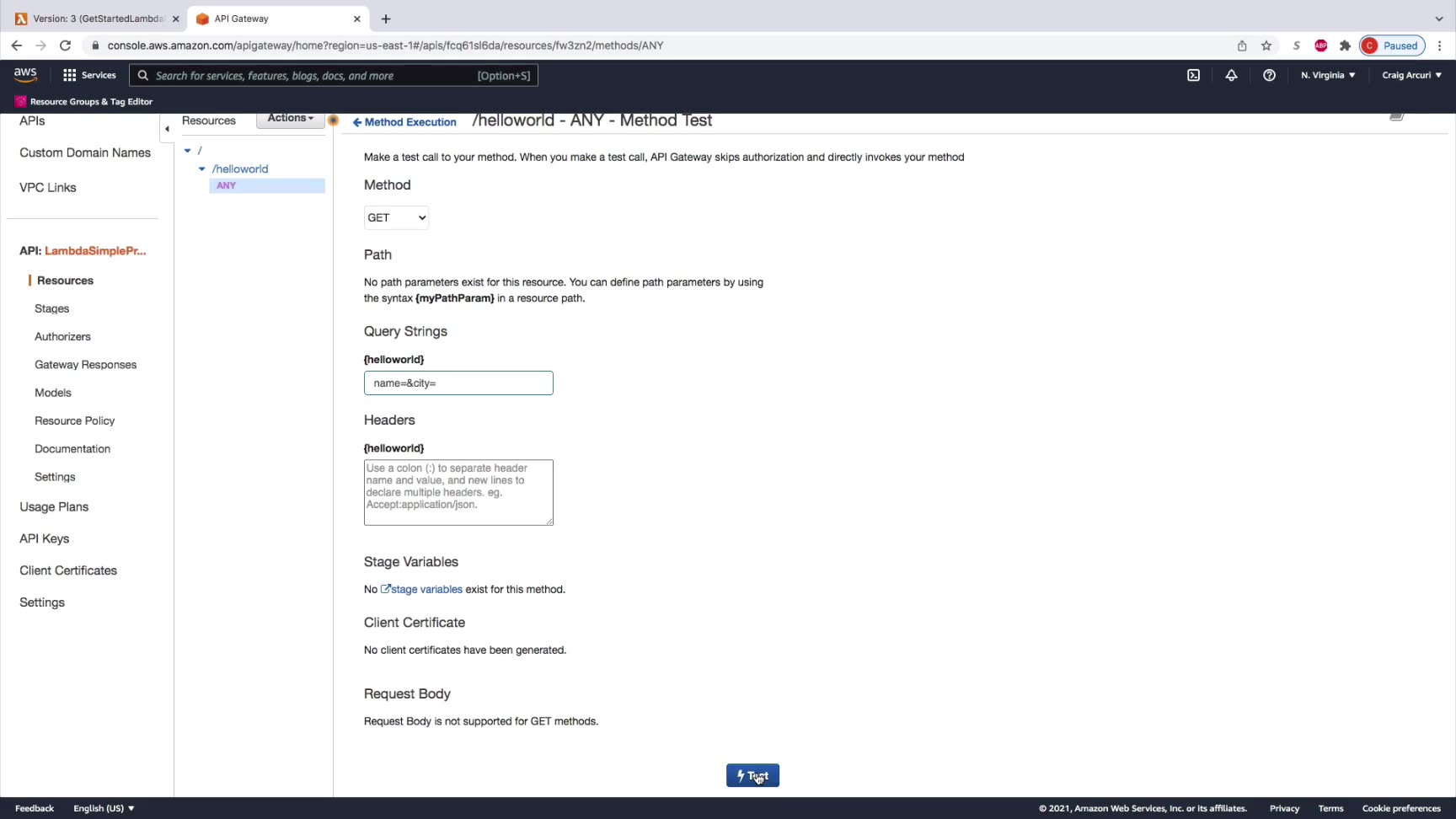The width and height of the screenshot is (1456, 819).
Task: Open the tab search chevron
Action: [1439, 19]
